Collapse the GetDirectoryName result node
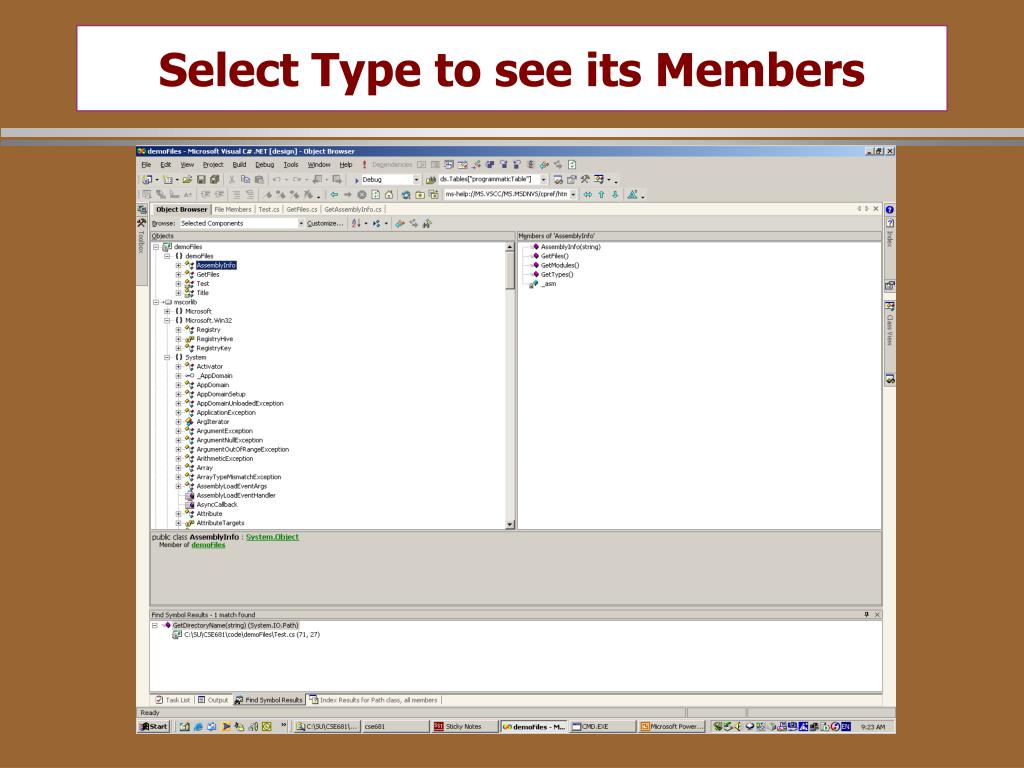 (155, 626)
